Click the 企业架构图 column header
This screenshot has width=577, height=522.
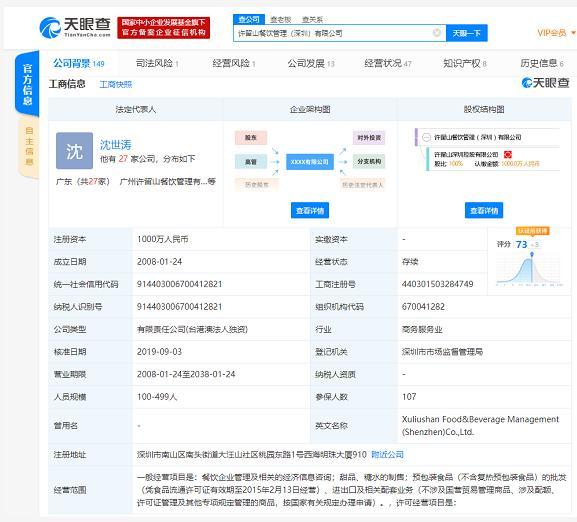tap(310, 109)
